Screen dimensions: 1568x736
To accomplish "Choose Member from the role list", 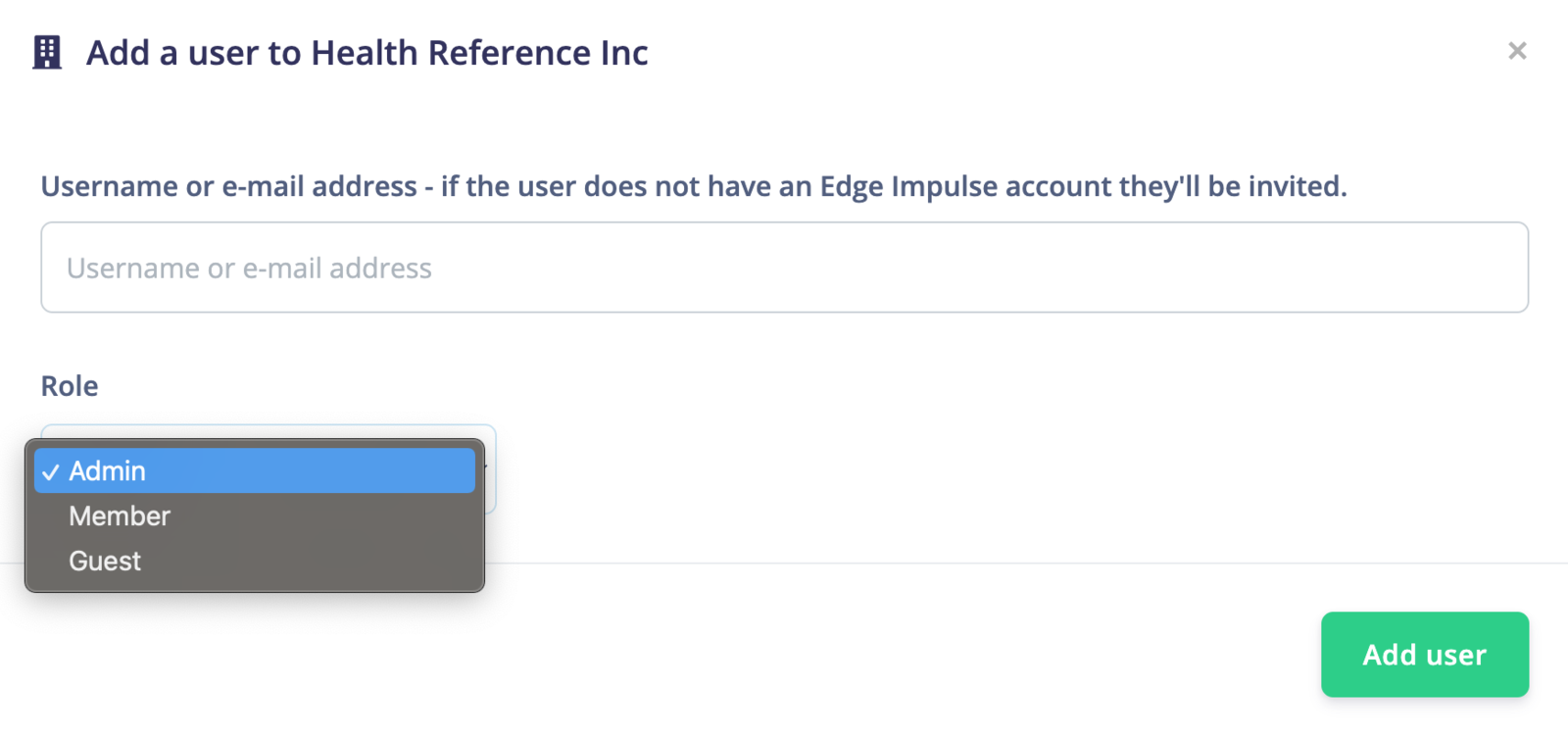I will coord(255,515).
